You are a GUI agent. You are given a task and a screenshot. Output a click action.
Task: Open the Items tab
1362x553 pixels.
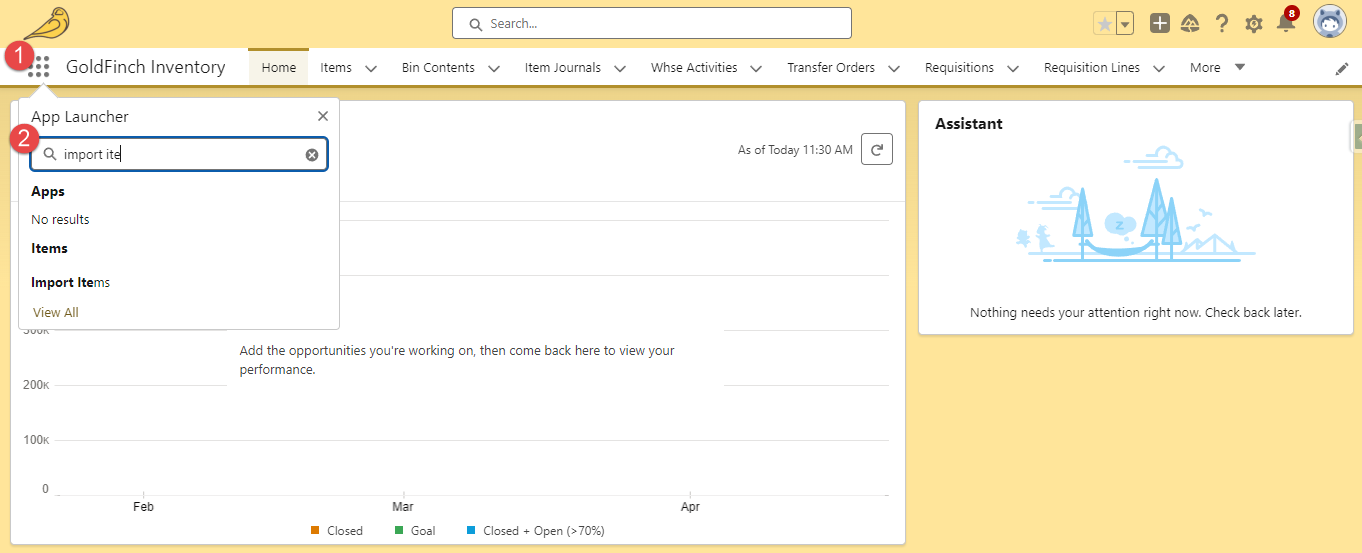[x=336, y=67]
